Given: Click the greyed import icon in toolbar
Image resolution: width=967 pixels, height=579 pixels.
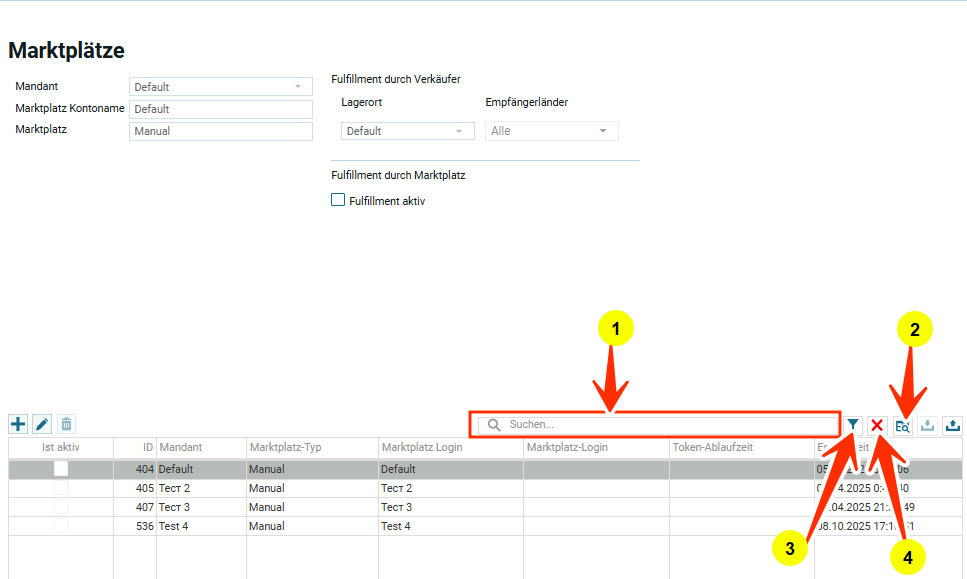Looking at the screenshot, I should [x=927, y=425].
